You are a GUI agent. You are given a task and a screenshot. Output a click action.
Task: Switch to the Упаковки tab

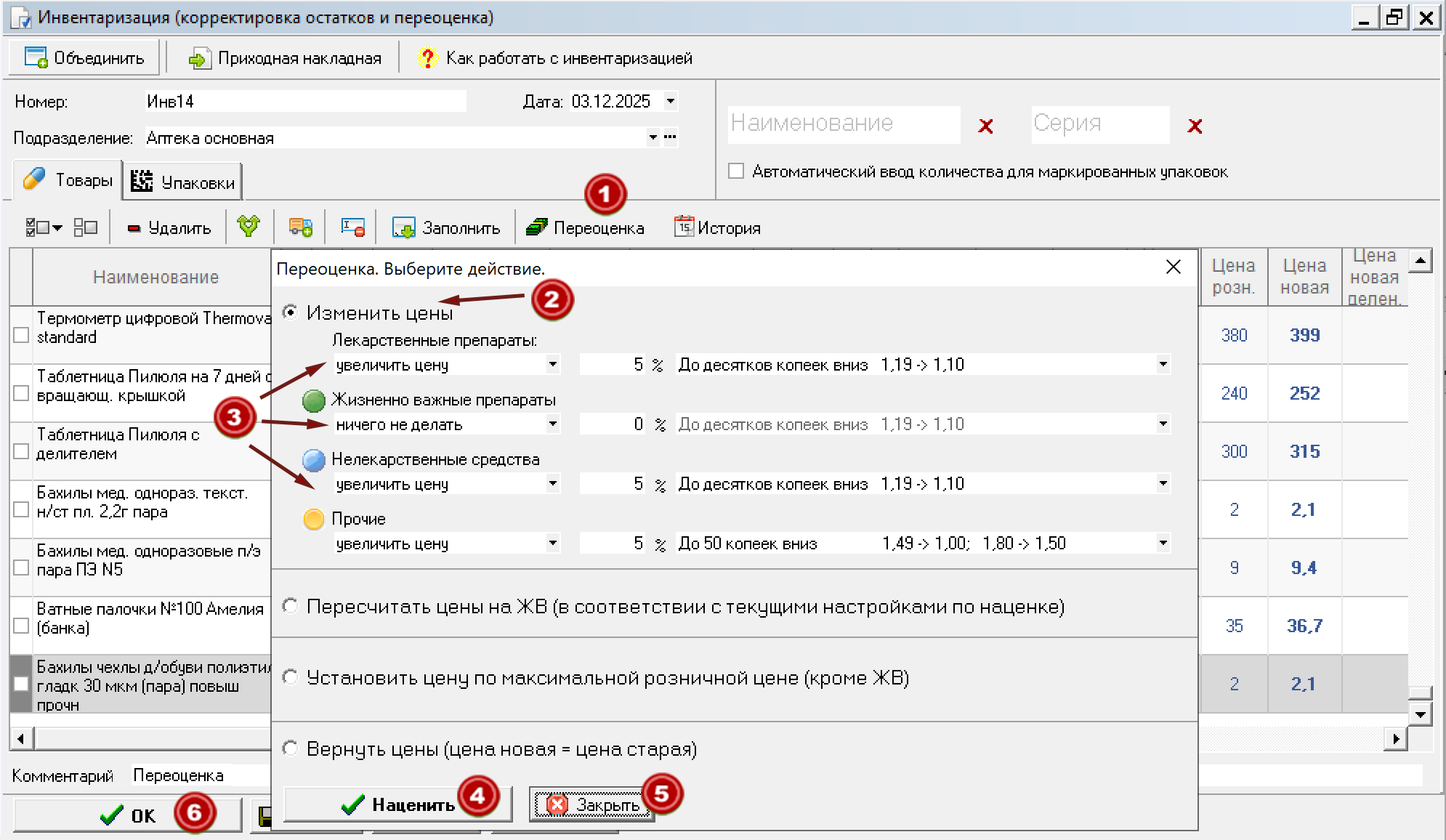183,182
